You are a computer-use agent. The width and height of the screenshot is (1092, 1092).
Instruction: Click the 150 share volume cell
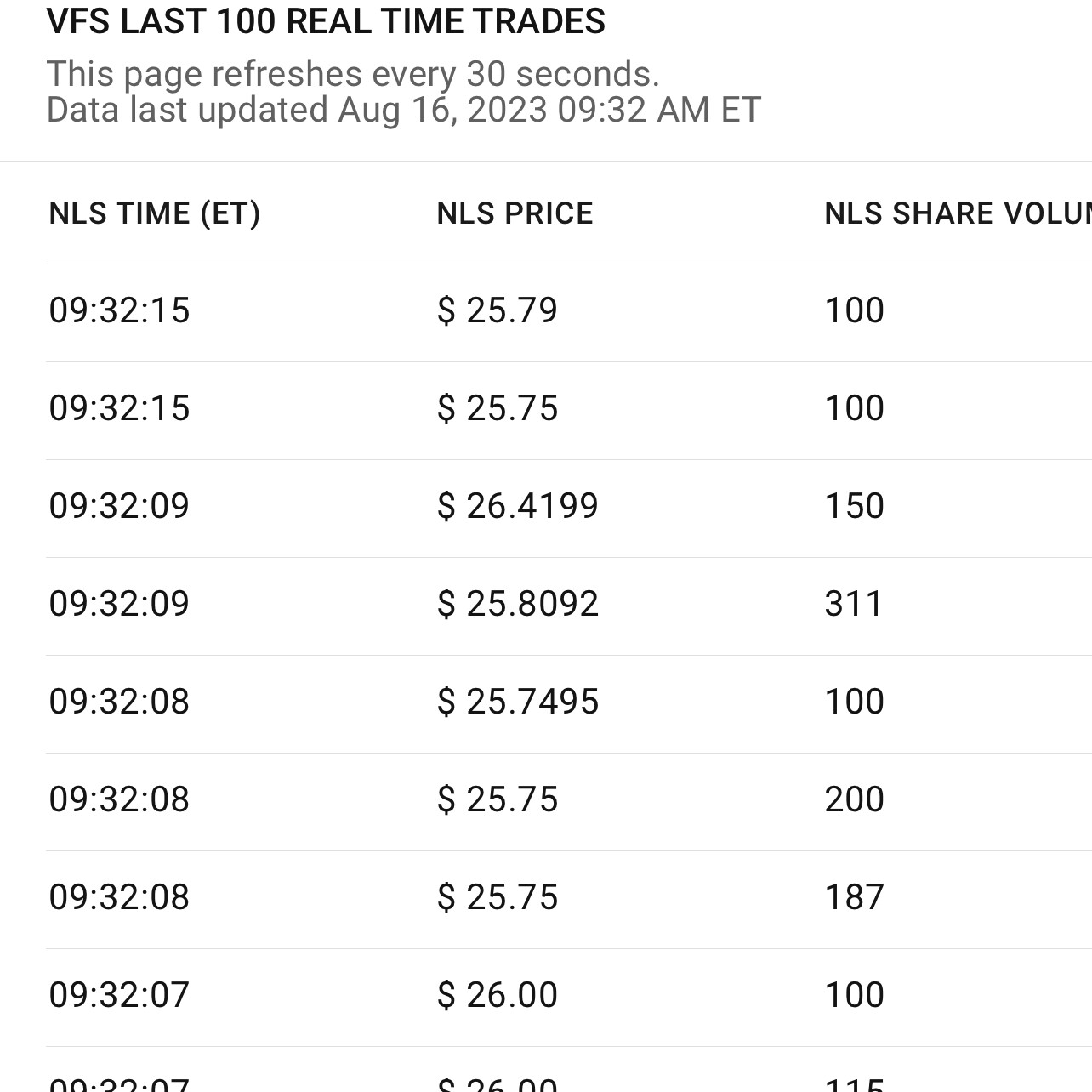point(855,506)
